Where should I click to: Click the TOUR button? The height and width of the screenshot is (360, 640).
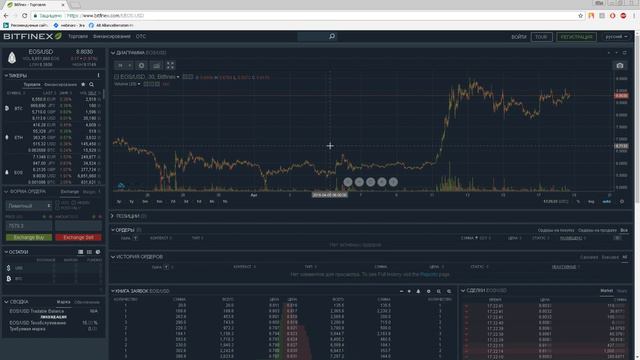(542, 37)
